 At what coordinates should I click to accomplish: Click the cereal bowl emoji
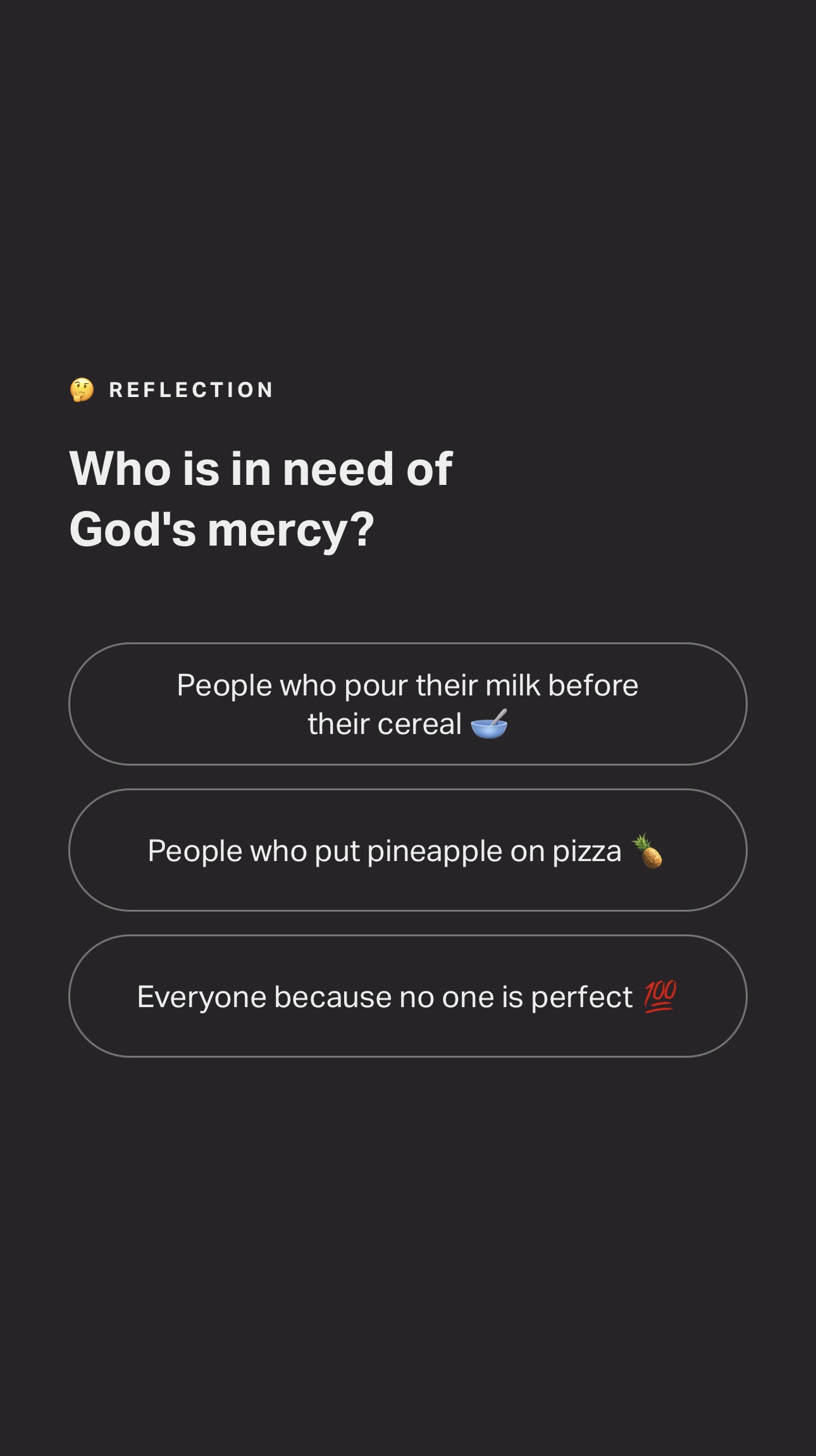tap(489, 725)
